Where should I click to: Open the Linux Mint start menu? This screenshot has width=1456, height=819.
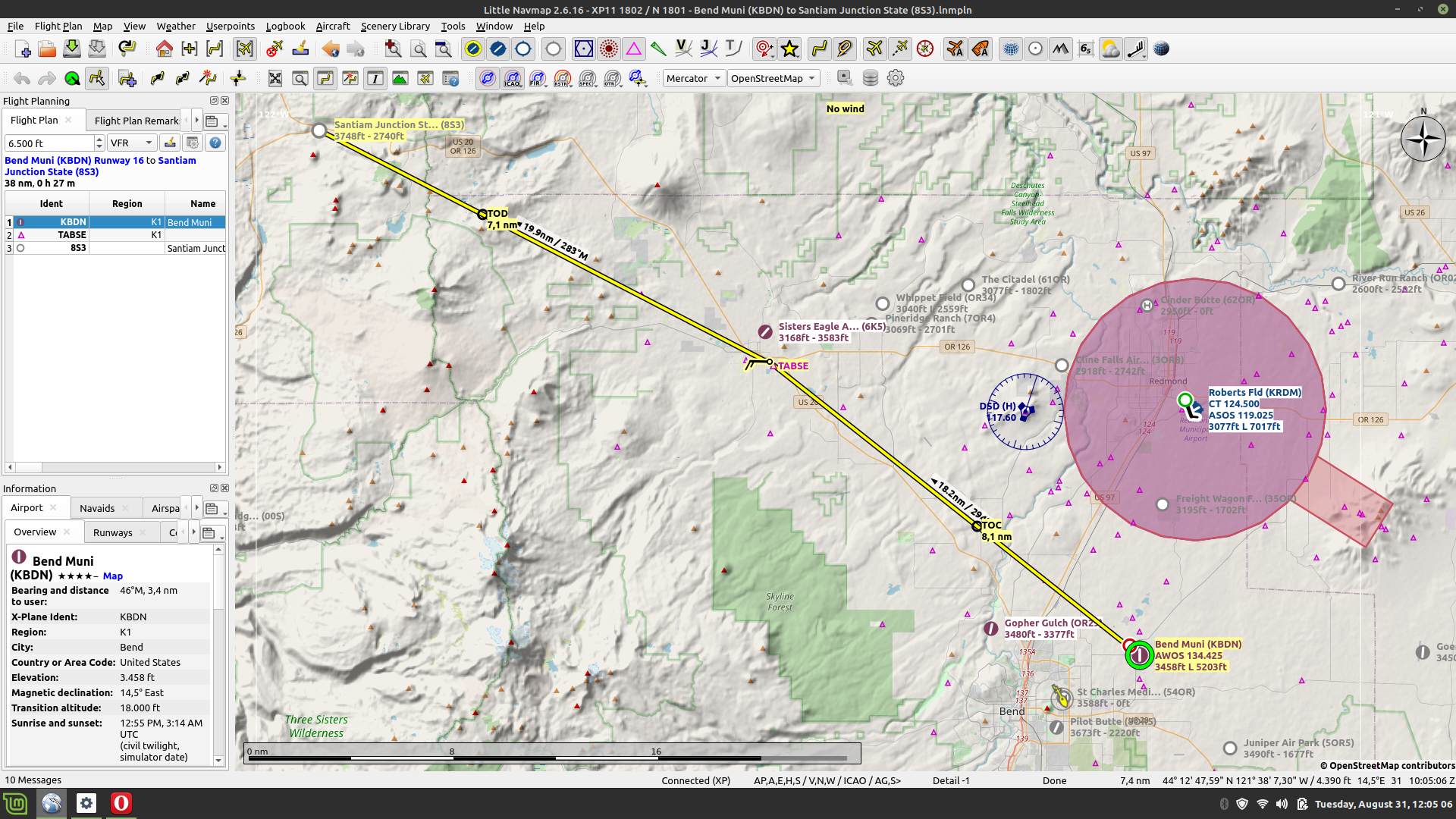point(15,803)
